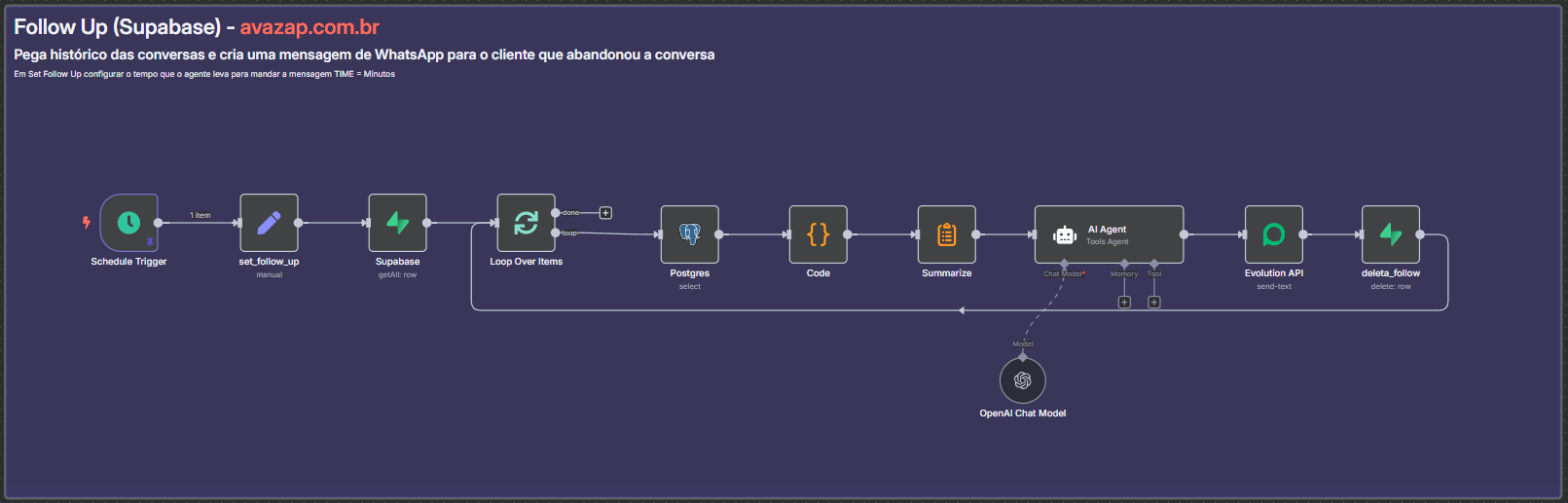Click the Loop 'loop' output connector
This screenshot has width=1568, height=503.
(x=556, y=233)
